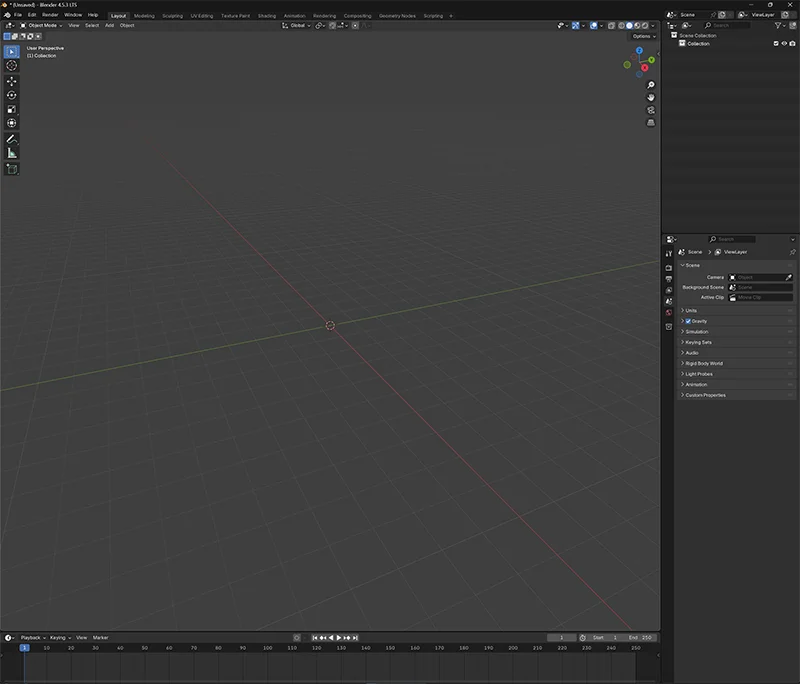Toggle the Collection exclude checkbox in outliner

[776, 44]
